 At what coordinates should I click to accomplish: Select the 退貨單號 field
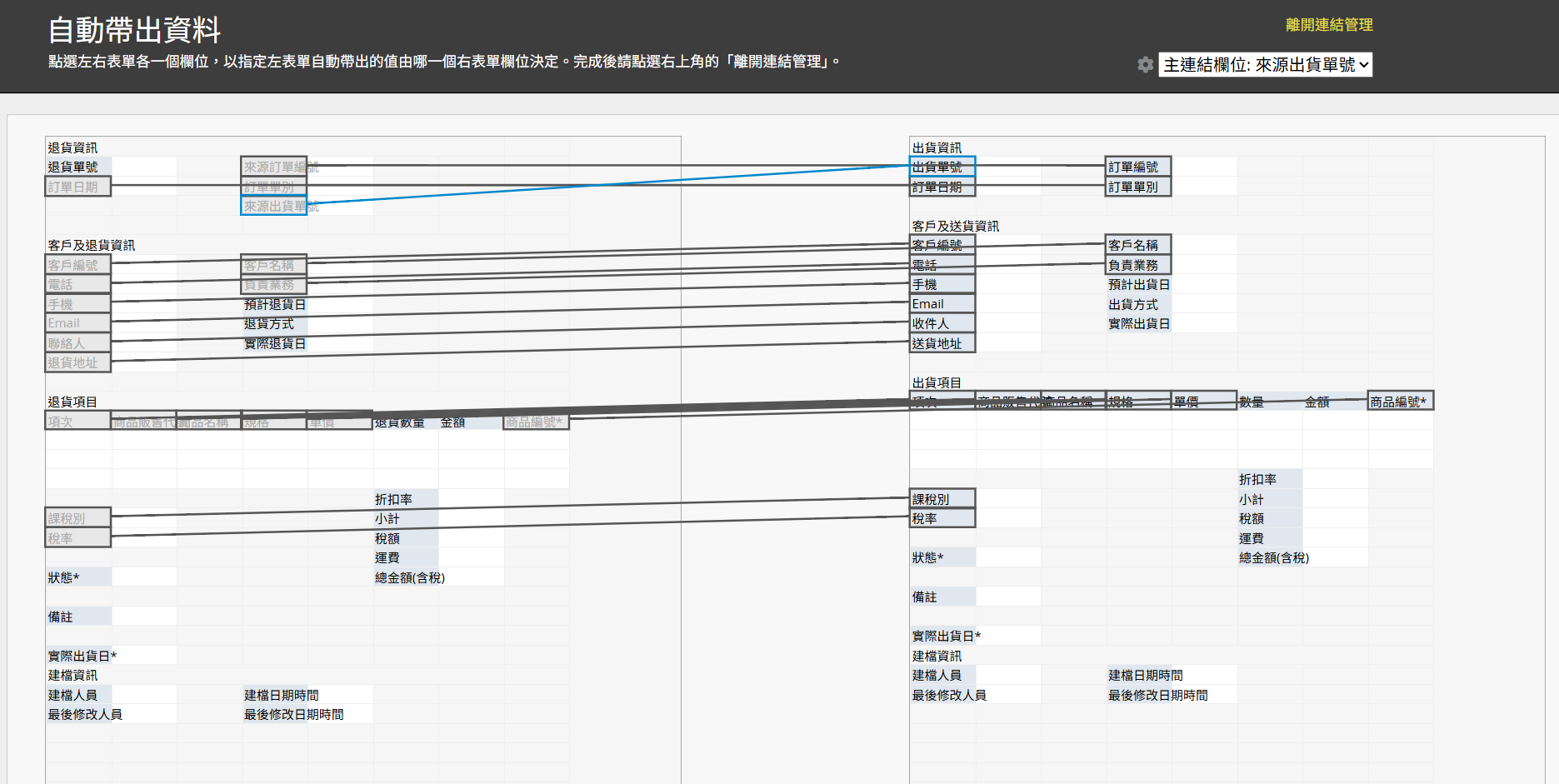pos(77,167)
